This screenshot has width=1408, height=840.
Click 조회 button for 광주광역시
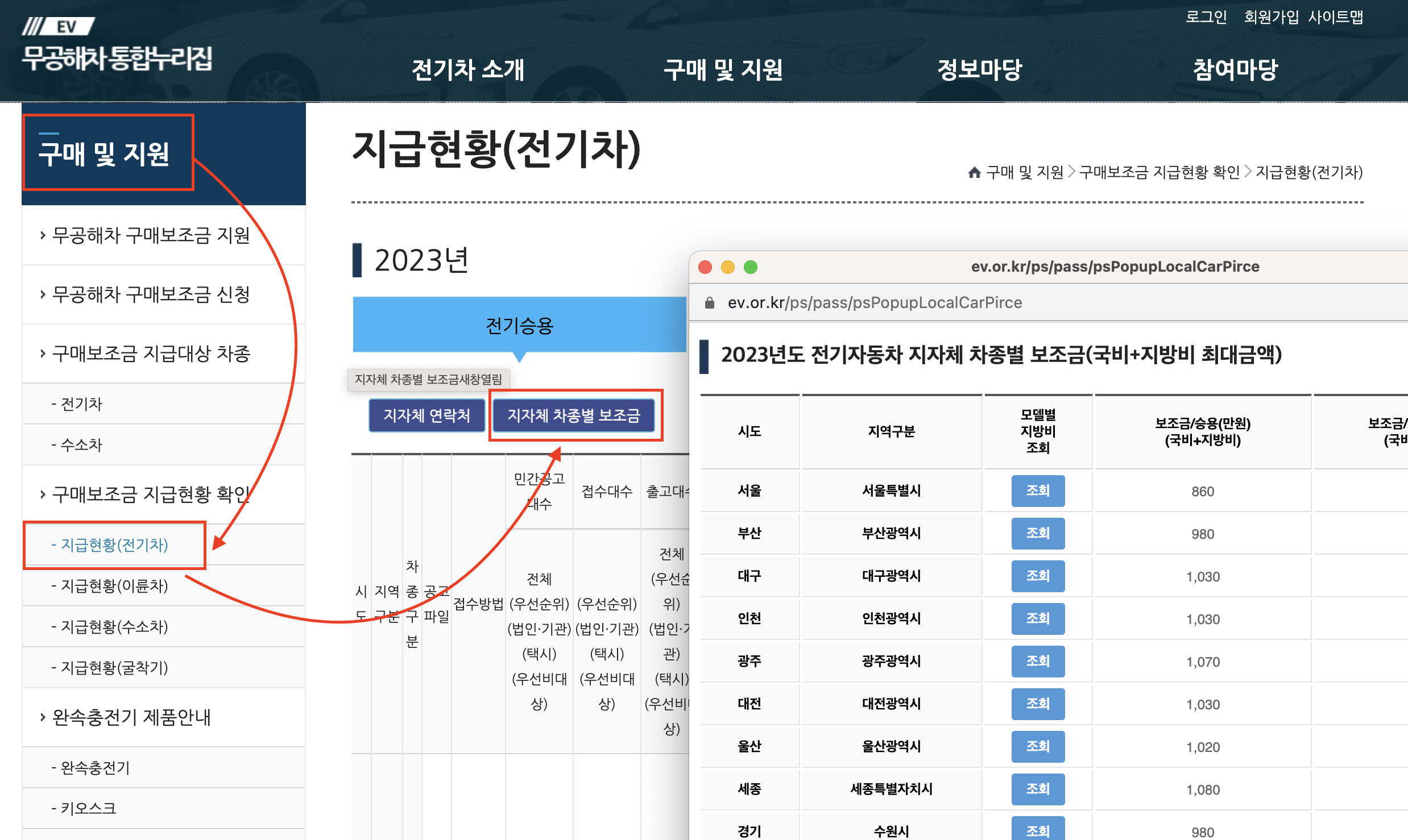click(1037, 662)
